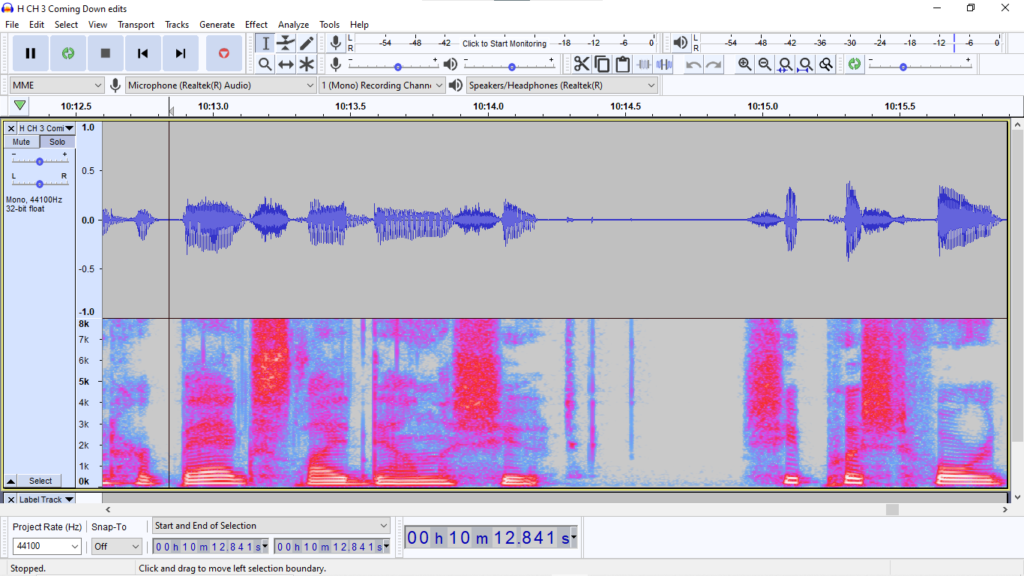
Task: Zoom Out of the waveform
Action: click(x=764, y=64)
